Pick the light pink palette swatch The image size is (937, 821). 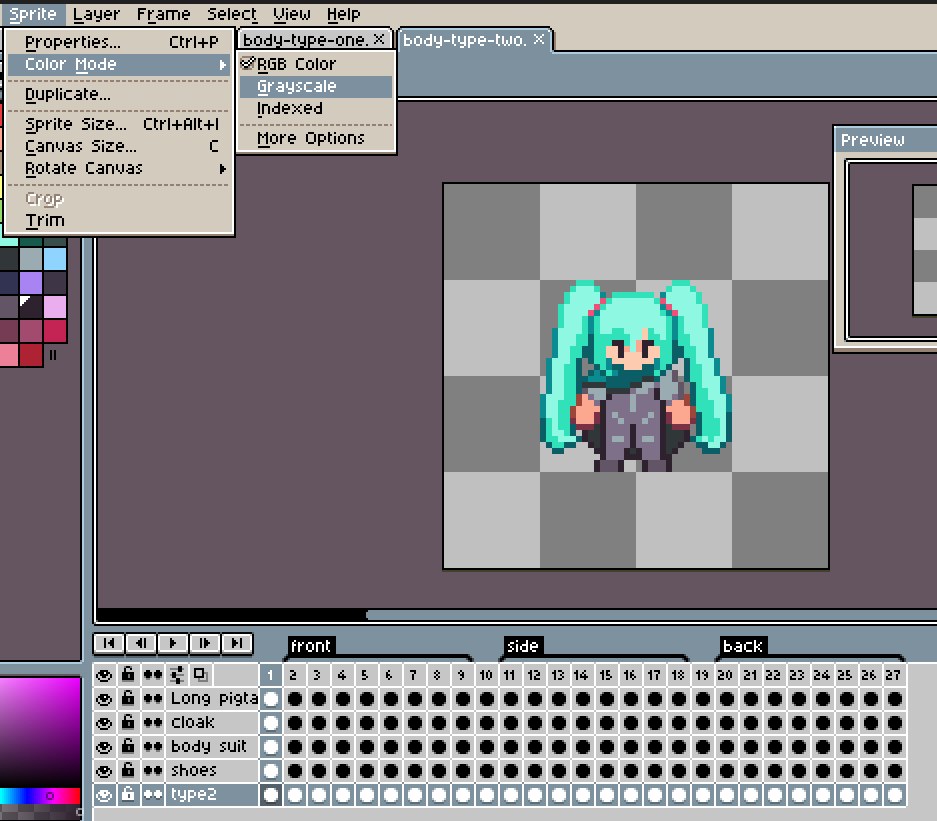pos(54,307)
